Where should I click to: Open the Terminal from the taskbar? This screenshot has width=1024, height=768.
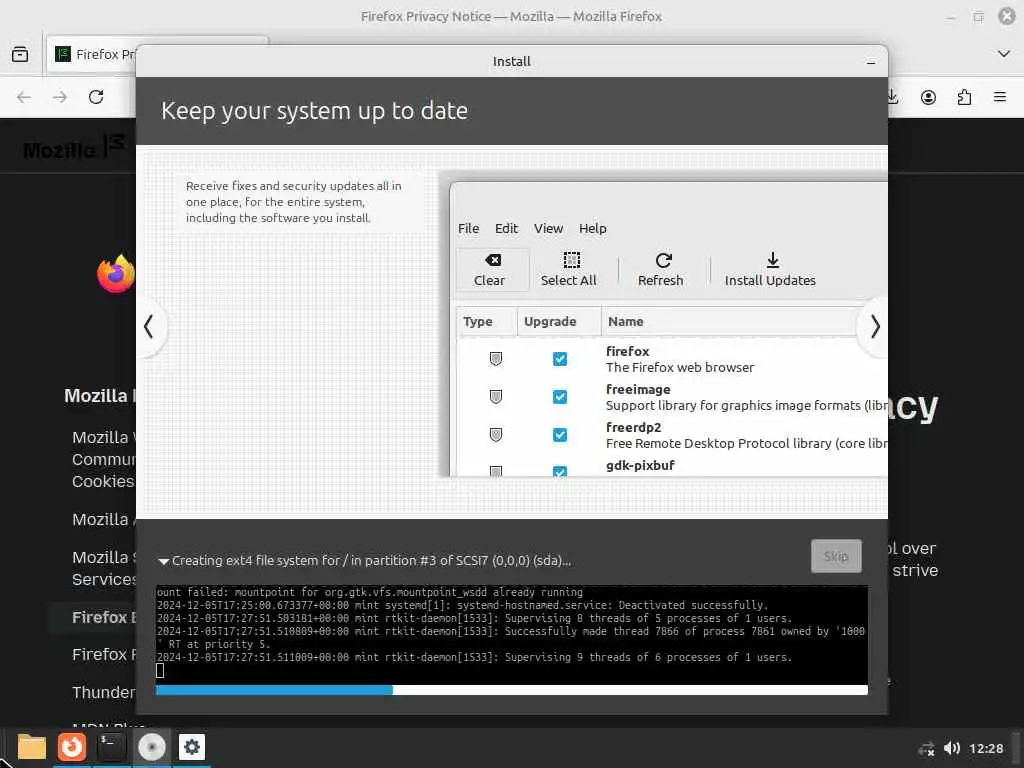[x=111, y=747]
